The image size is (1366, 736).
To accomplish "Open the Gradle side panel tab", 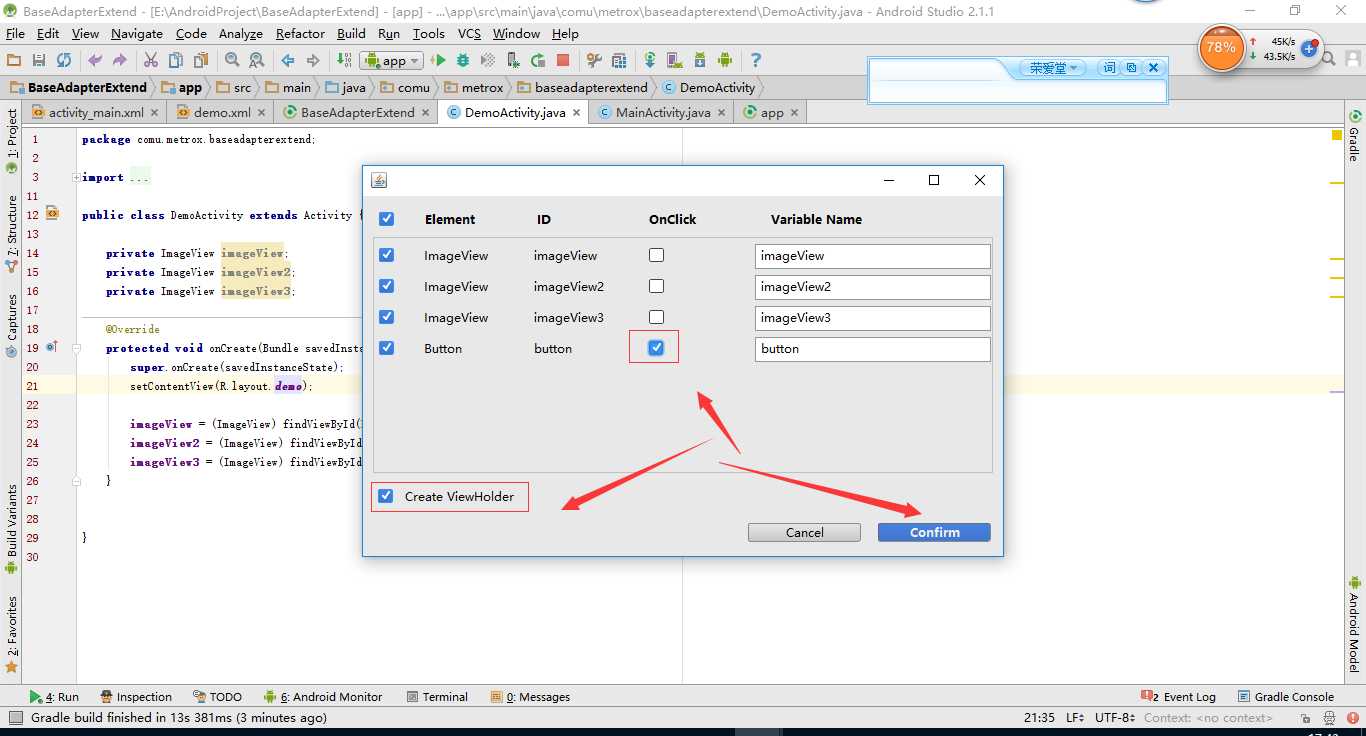I will pyautogui.click(x=1355, y=137).
